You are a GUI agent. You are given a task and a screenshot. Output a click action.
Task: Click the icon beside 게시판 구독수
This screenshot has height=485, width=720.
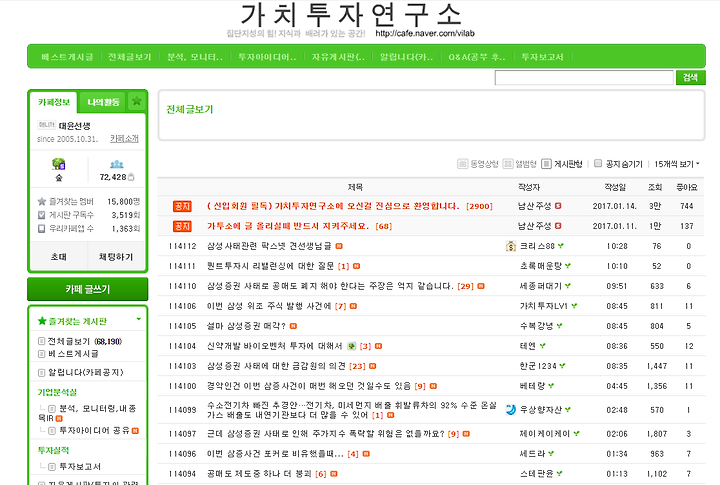pos(42,215)
